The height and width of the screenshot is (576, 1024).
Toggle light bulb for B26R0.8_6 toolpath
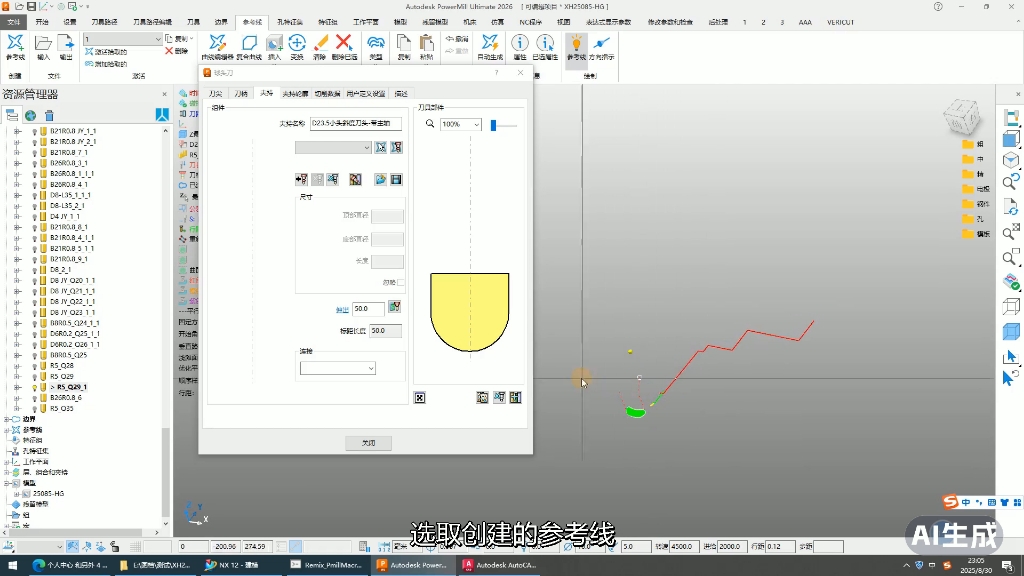pyautogui.click(x=35, y=398)
